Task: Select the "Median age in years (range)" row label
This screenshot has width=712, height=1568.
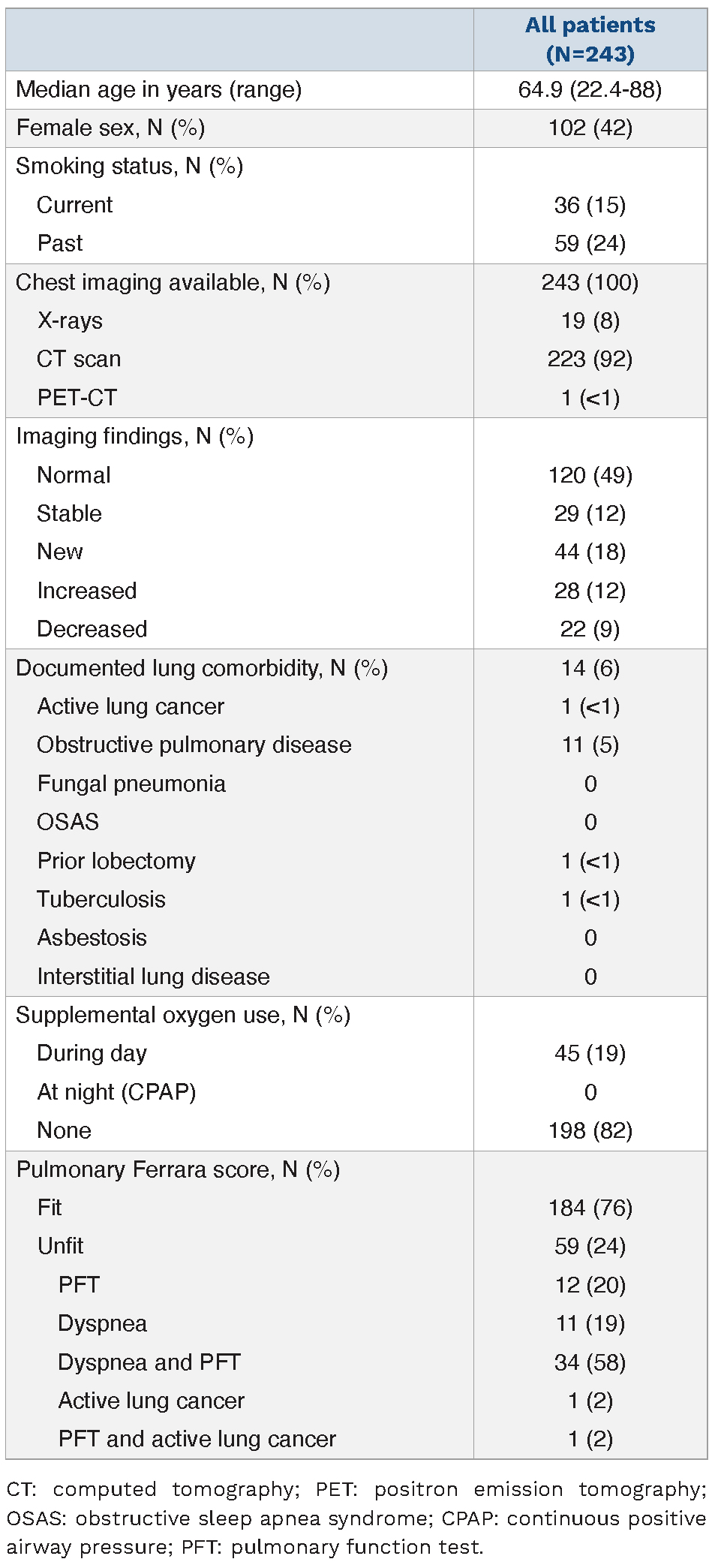Action: (158, 90)
